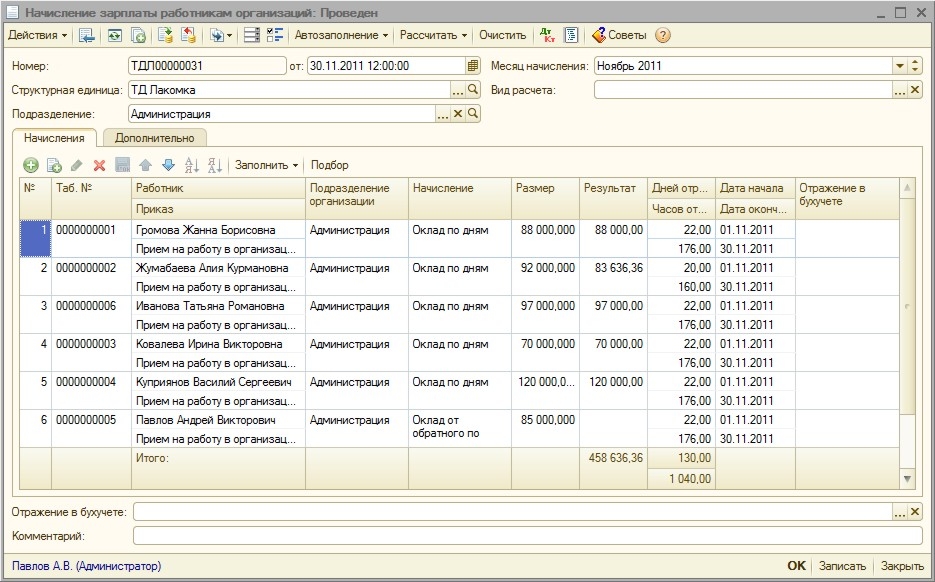Open calendar picker beside the date field
The image size is (935, 582).
[x=473, y=66]
